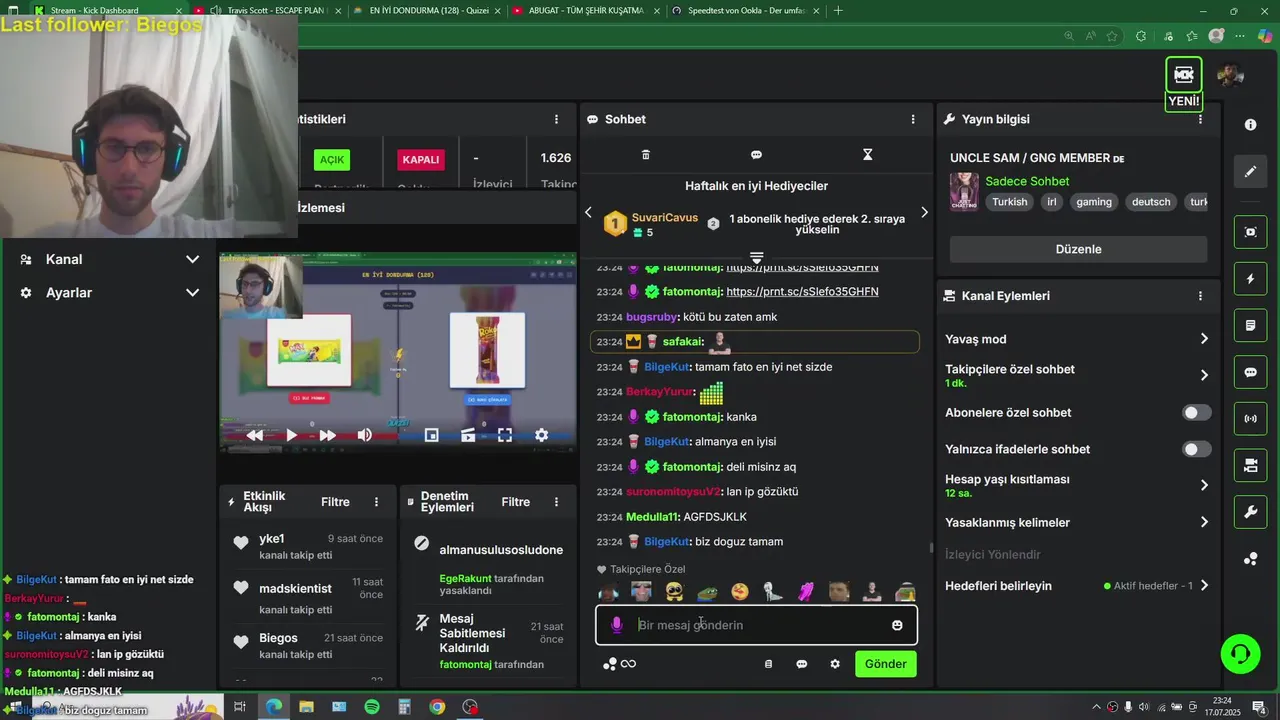Image resolution: width=1280 pixels, height=720 pixels.
Task: Open Etkinlik Akışı three-dot menu
Action: pos(376,502)
